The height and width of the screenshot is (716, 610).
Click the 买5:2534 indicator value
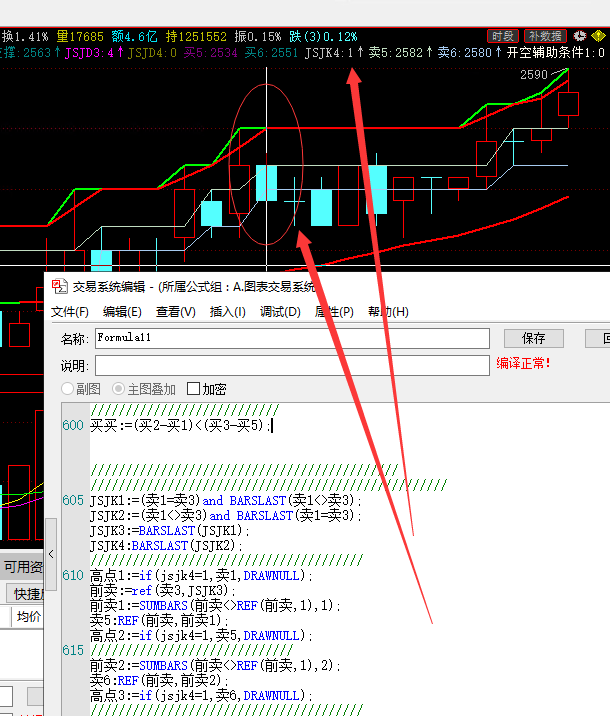tap(210, 53)
